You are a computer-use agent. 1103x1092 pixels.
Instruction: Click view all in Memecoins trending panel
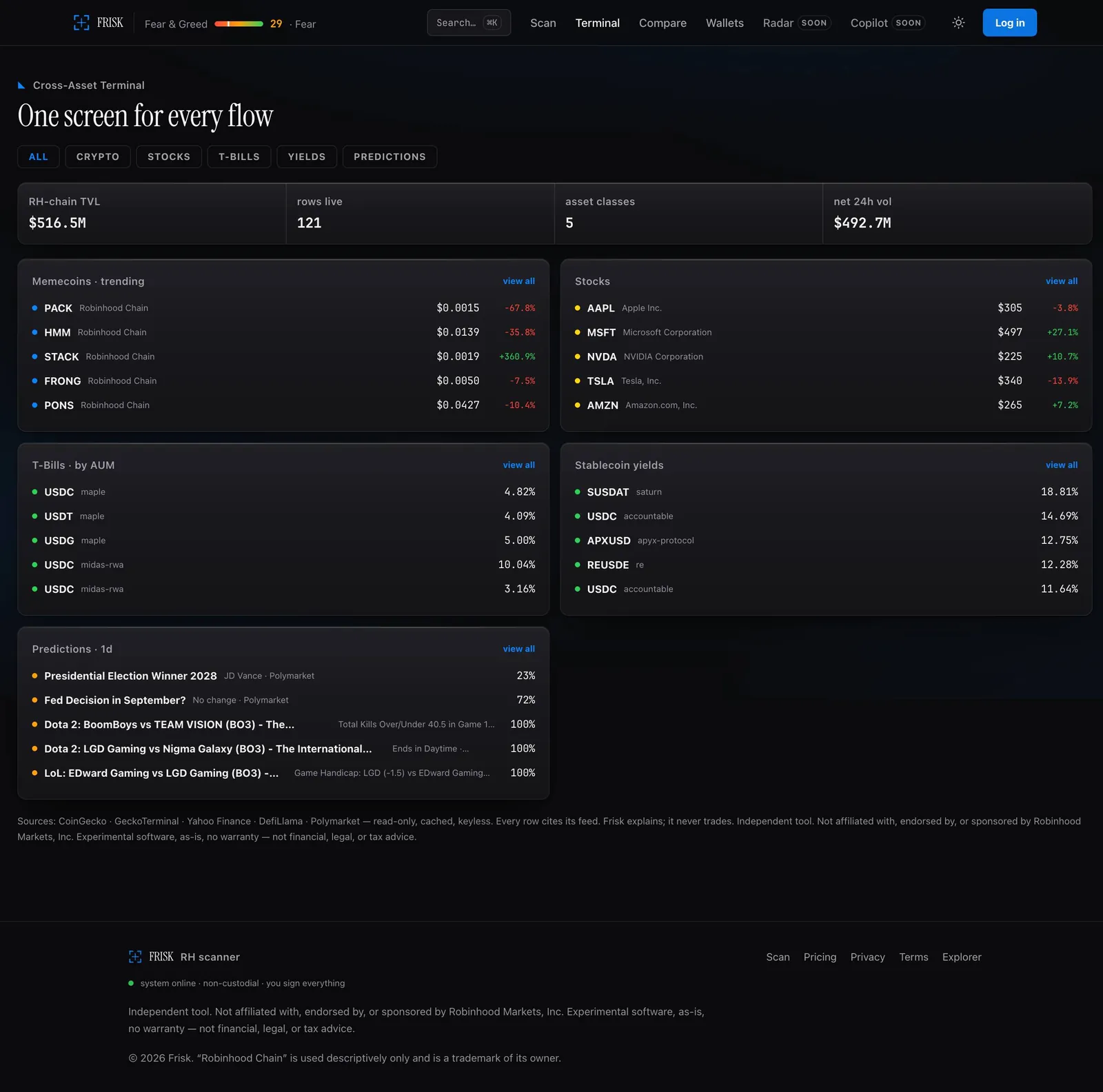pos(519,281)
